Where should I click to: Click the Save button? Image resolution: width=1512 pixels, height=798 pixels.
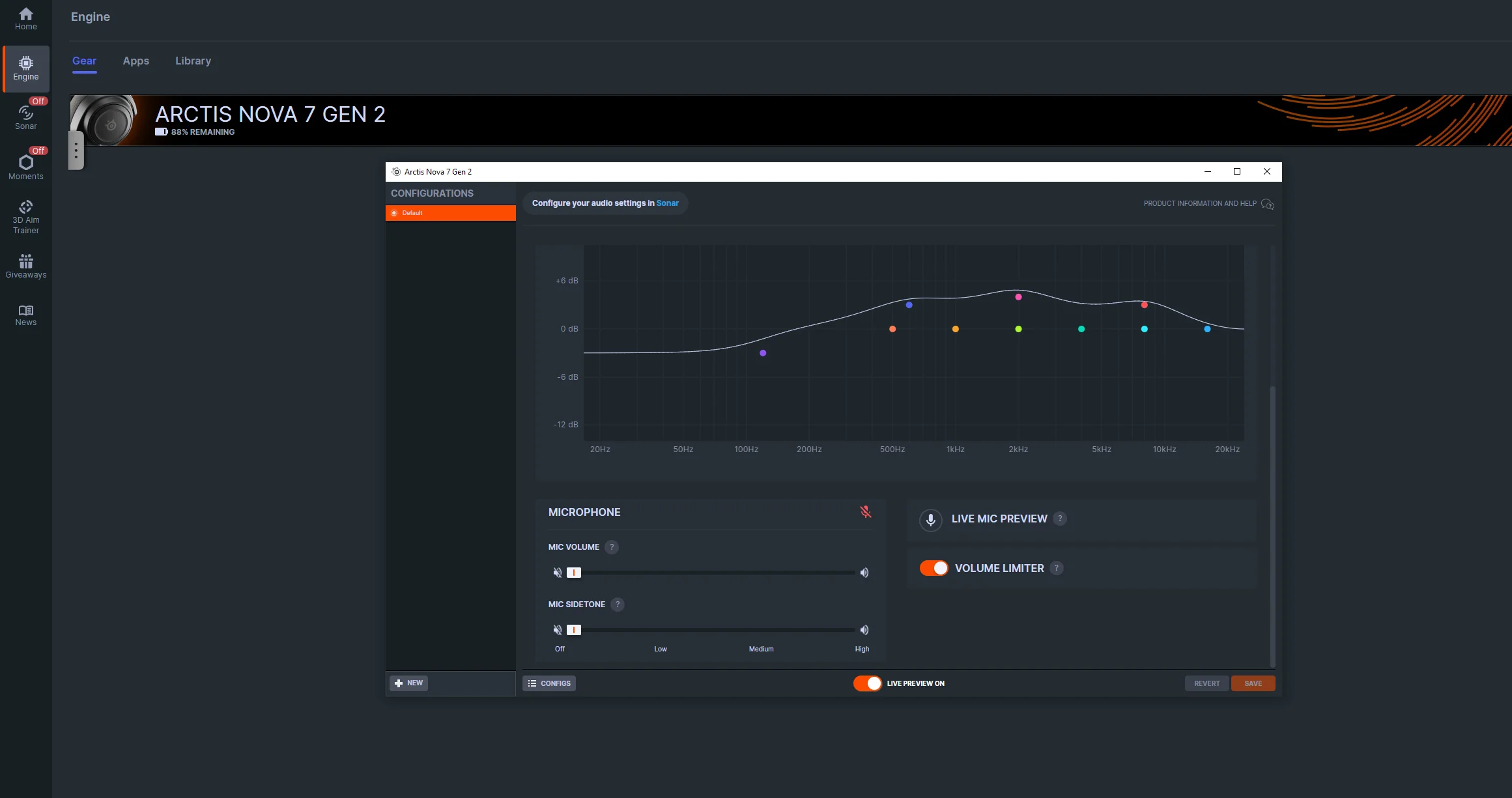click(x=1252, y=683)
